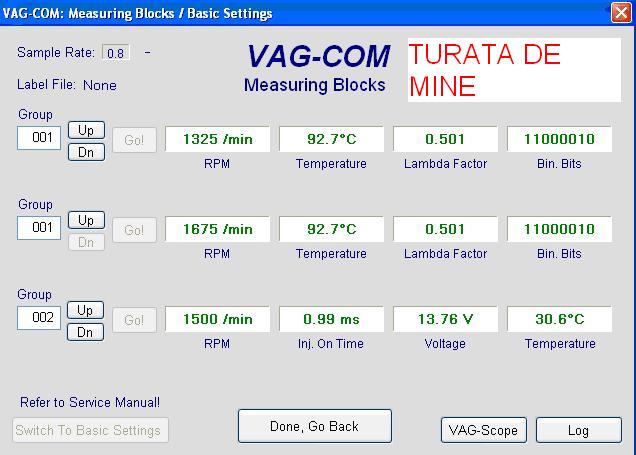This screenshot has width=636, height=455.
Task: Close the VAG-COM window
Action: coord(620,13)
